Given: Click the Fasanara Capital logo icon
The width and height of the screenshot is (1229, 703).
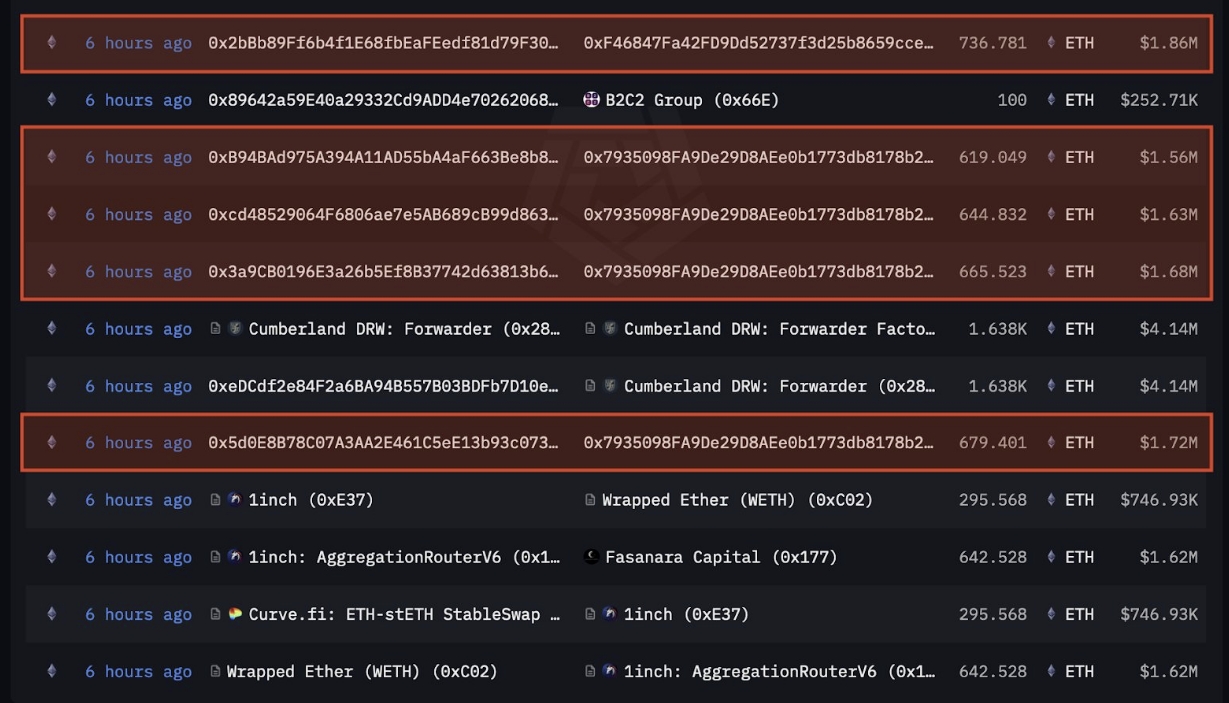Looking at the screenshot, I should [592, 557].
